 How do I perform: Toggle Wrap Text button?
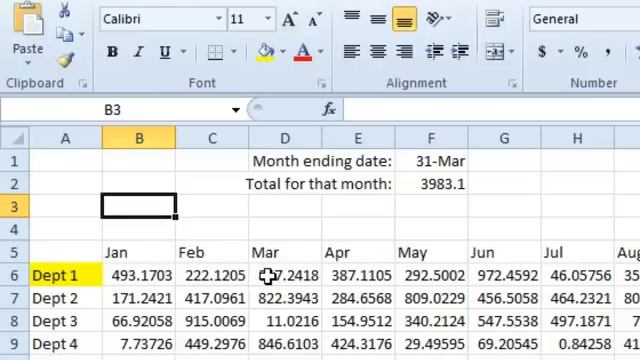(x=494, y=18)
